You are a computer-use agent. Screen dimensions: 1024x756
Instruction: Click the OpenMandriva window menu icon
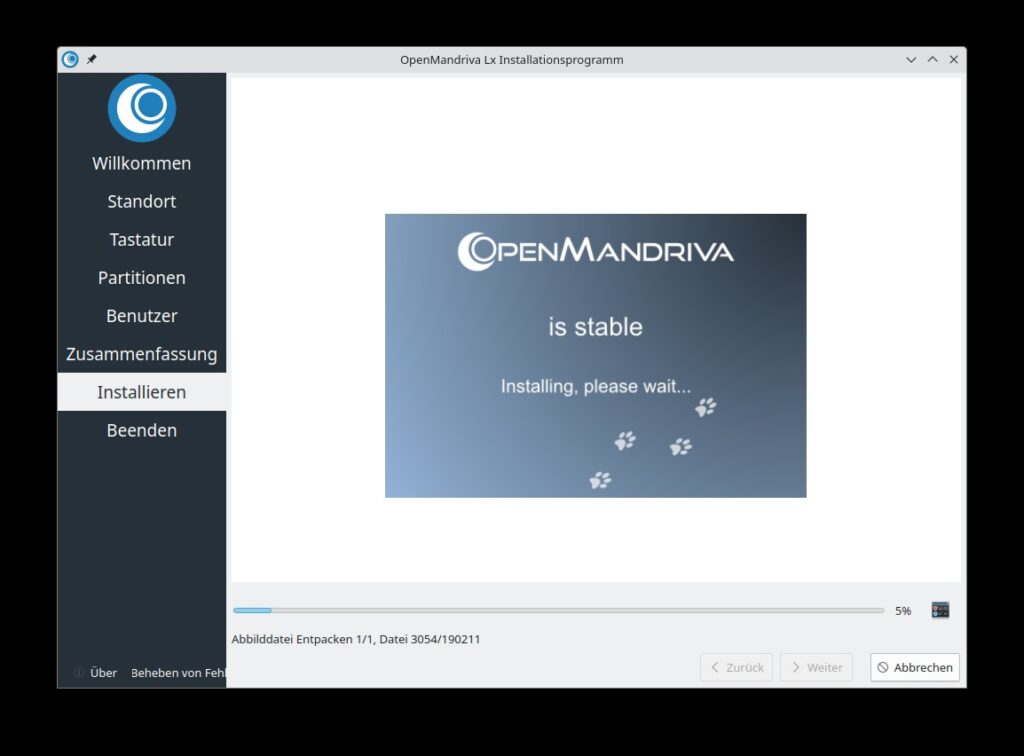pos(70,59)
